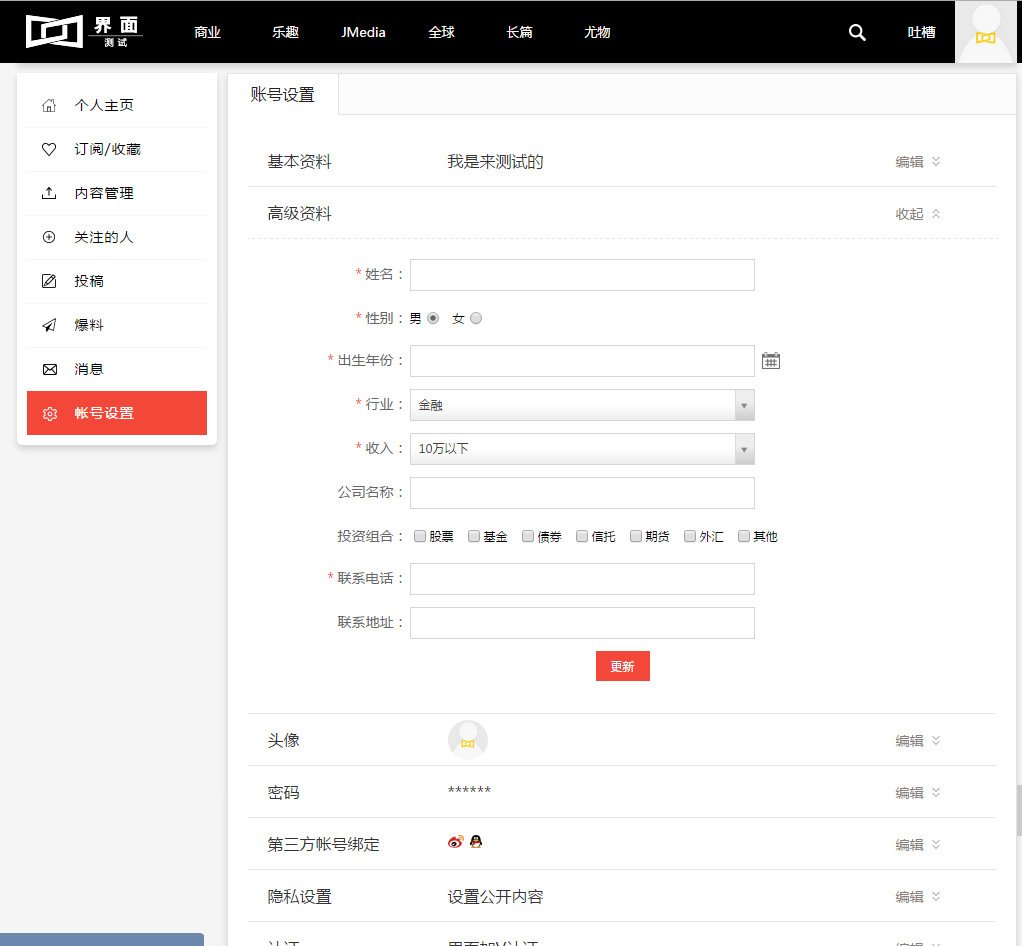Click the 姓名 input field

(x=582, y=275)
